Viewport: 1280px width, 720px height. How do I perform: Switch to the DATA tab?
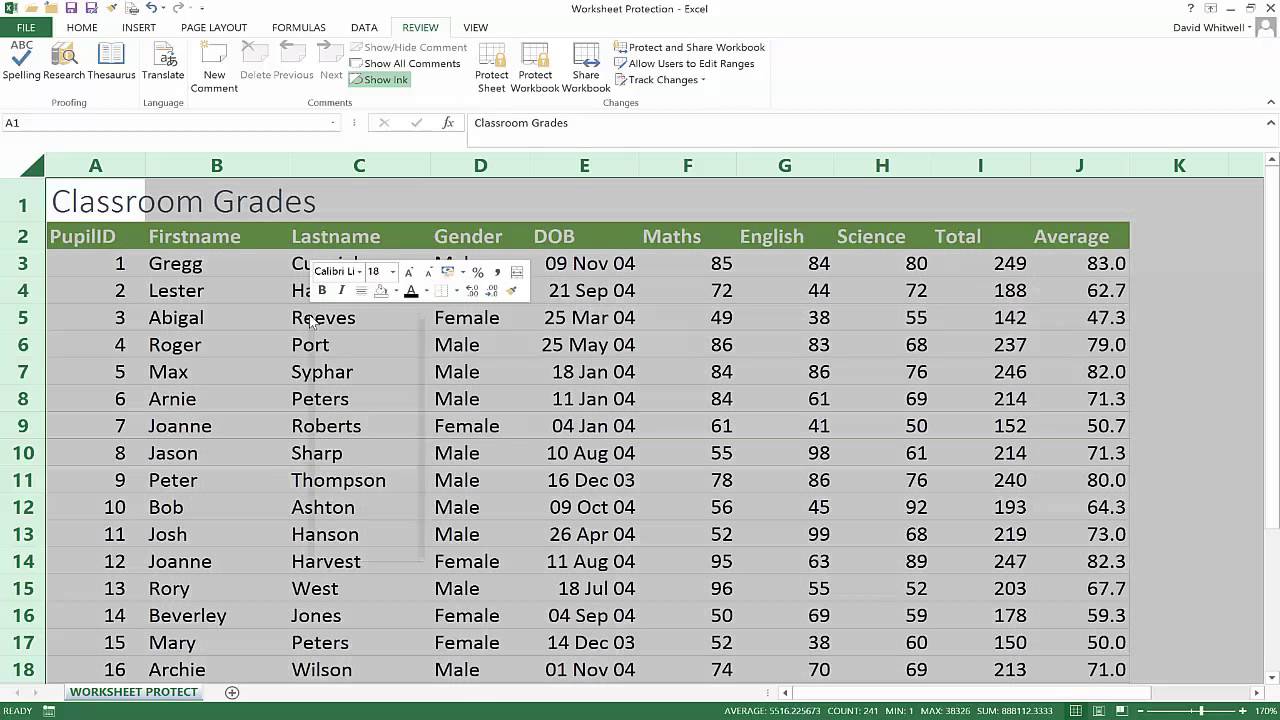pyautogui.click(x=364, y=28)
